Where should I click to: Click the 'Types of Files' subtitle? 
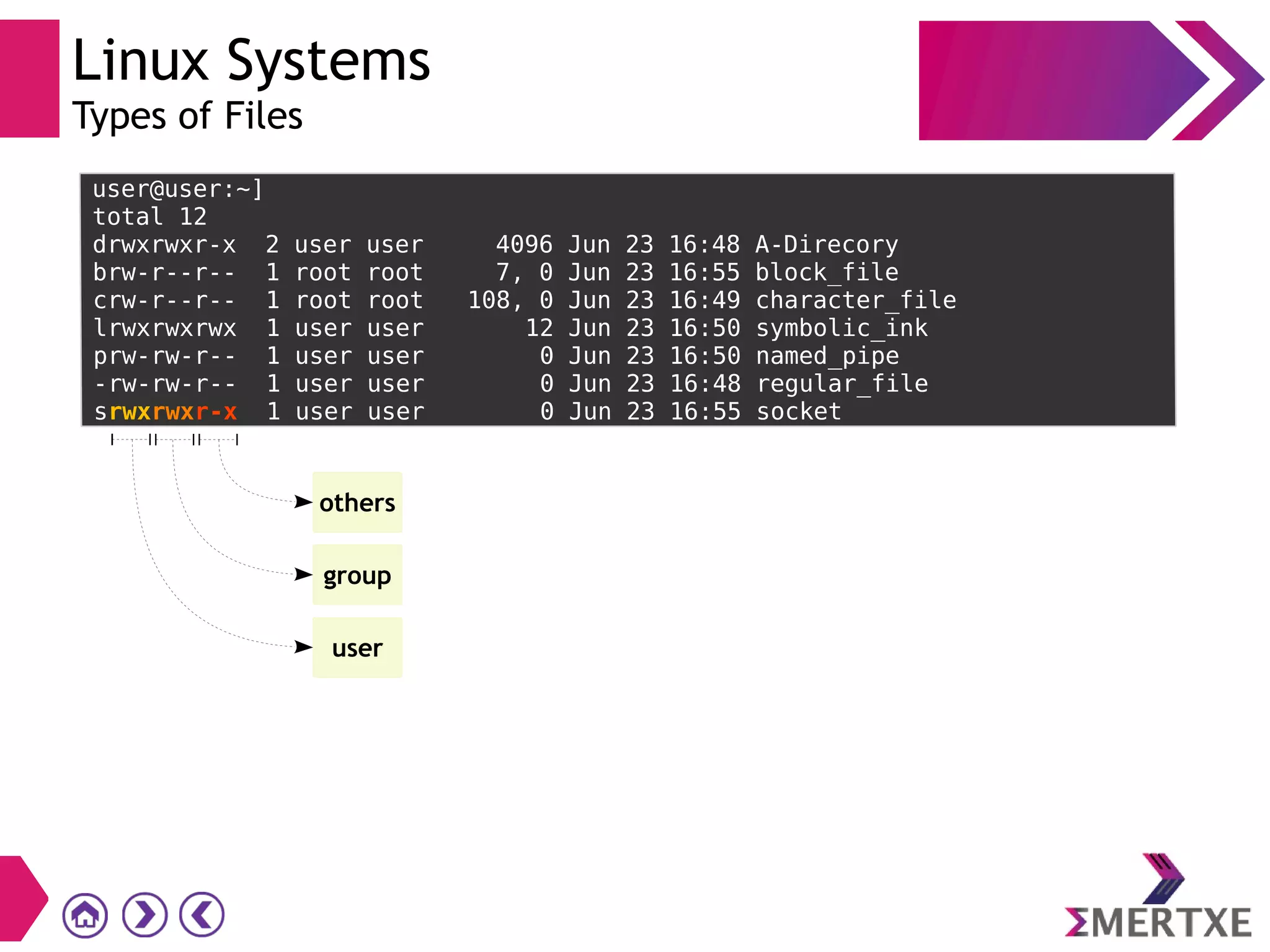tap(187, 115)
